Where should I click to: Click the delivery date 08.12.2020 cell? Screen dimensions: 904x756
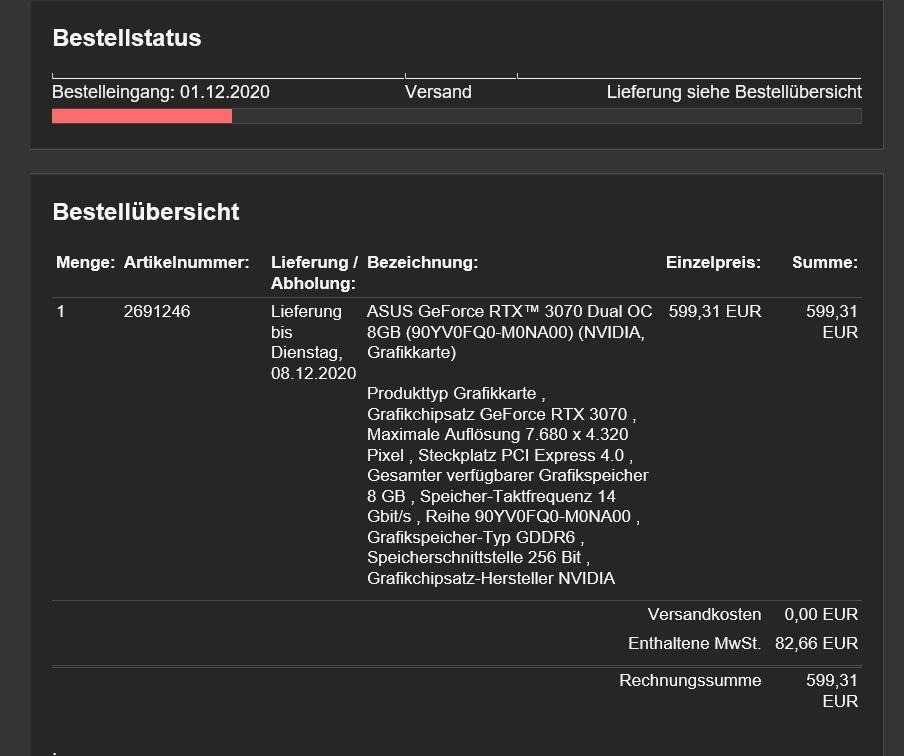313,373
